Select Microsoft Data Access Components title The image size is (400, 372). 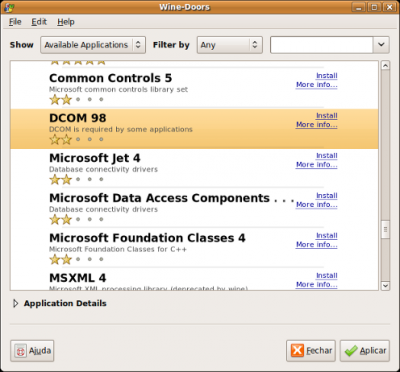(x=171, y=198)
